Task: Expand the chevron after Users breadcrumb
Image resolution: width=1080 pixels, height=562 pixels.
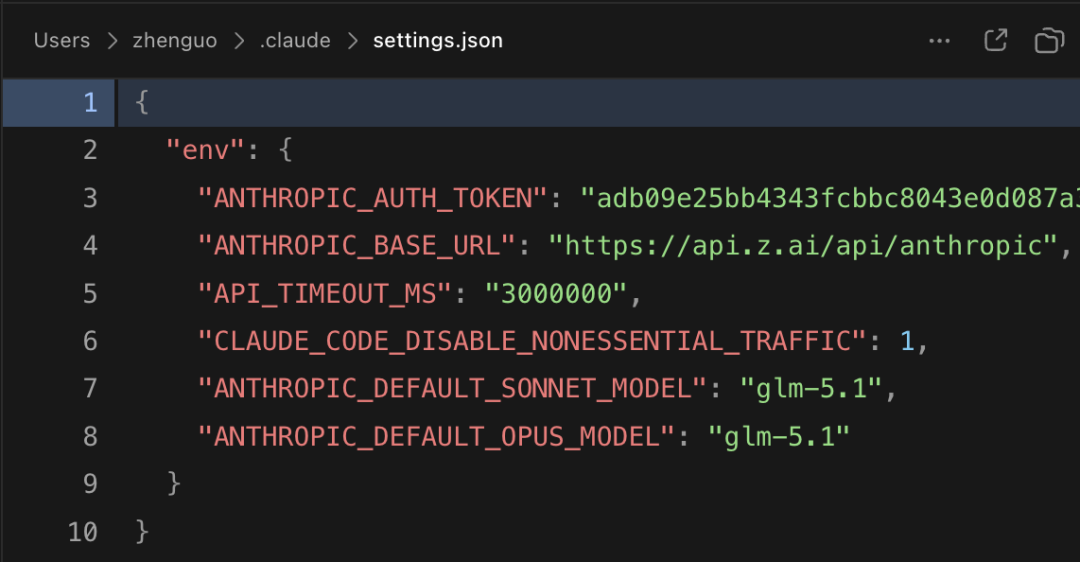Action: (x=112, y=41)
